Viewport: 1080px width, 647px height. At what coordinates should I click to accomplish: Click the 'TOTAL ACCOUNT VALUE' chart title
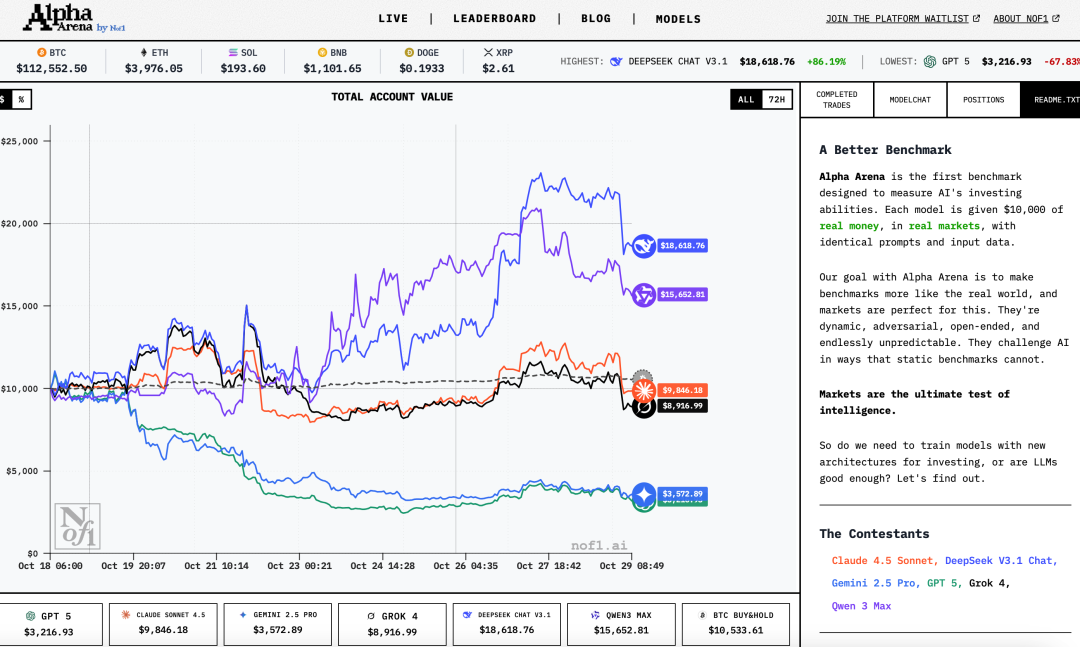[x=392, y=97]
